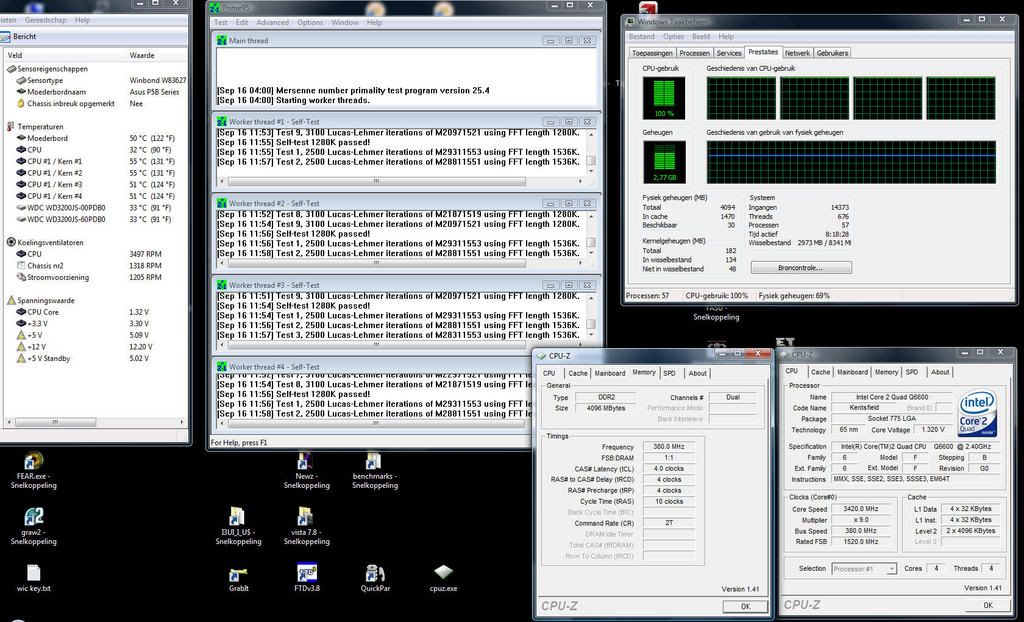Click the up scroll arrow of Worker thread #3

click(x=591, y=297)
